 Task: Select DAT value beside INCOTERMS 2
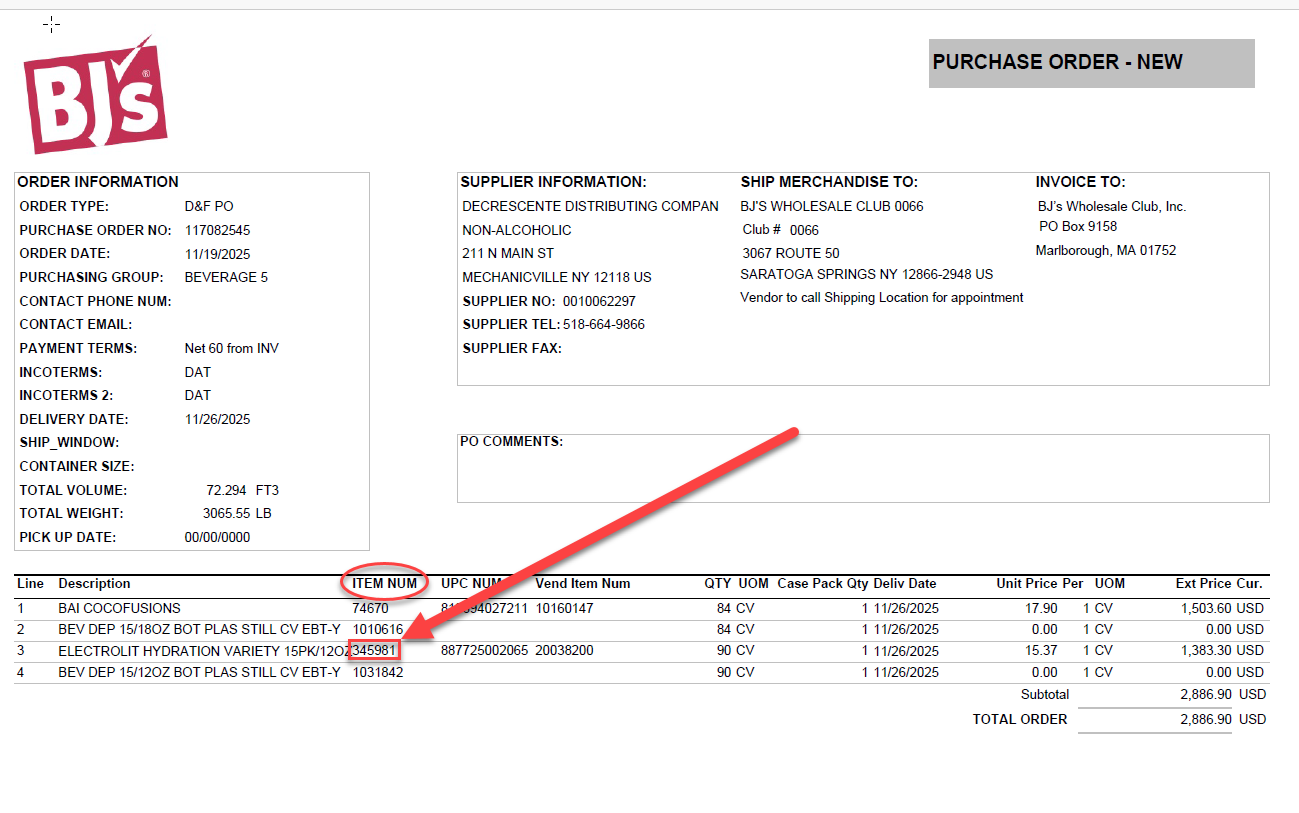click(198, 395)
